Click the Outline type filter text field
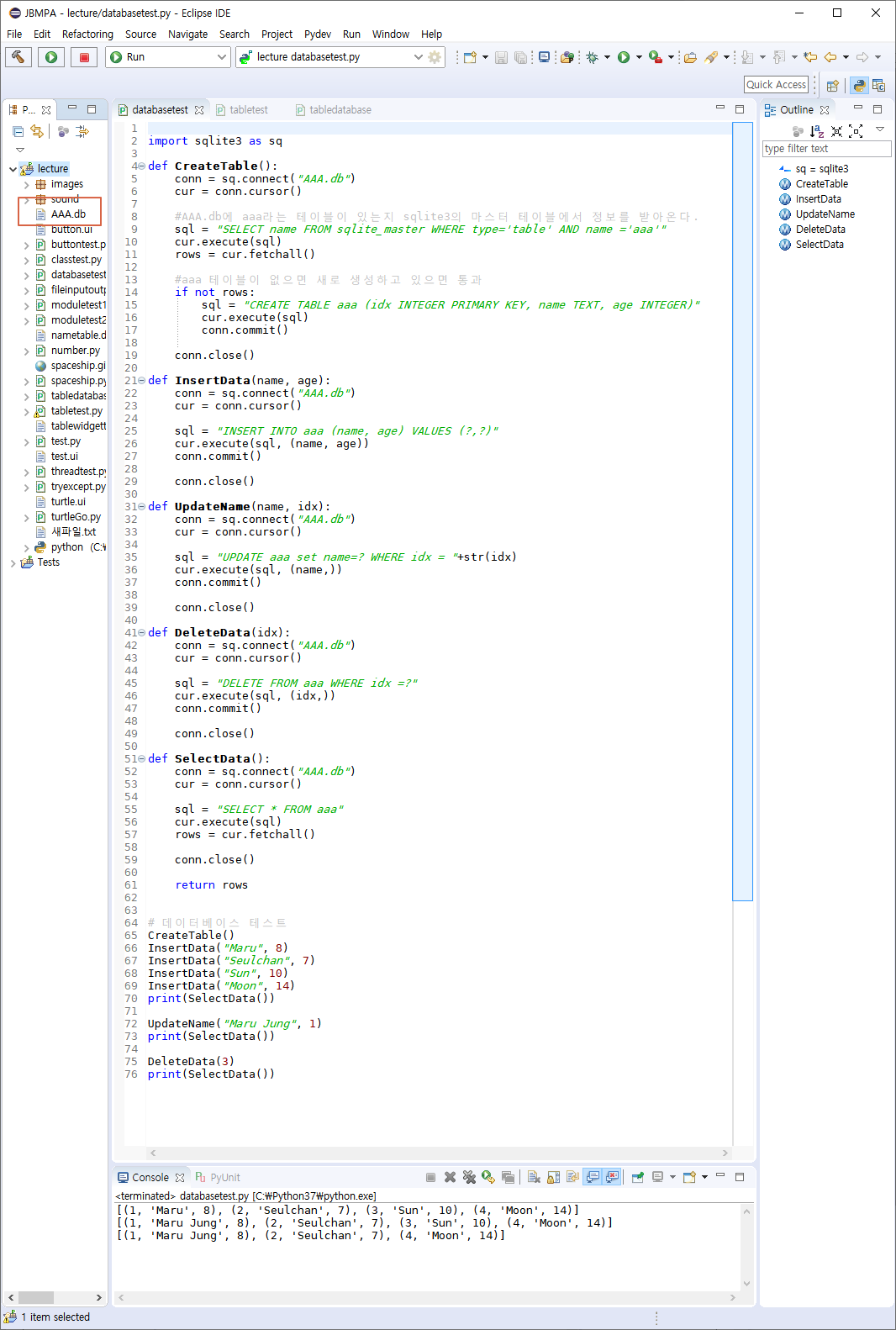The width and height of the screenshot is (896, 1330). point(826,149)
